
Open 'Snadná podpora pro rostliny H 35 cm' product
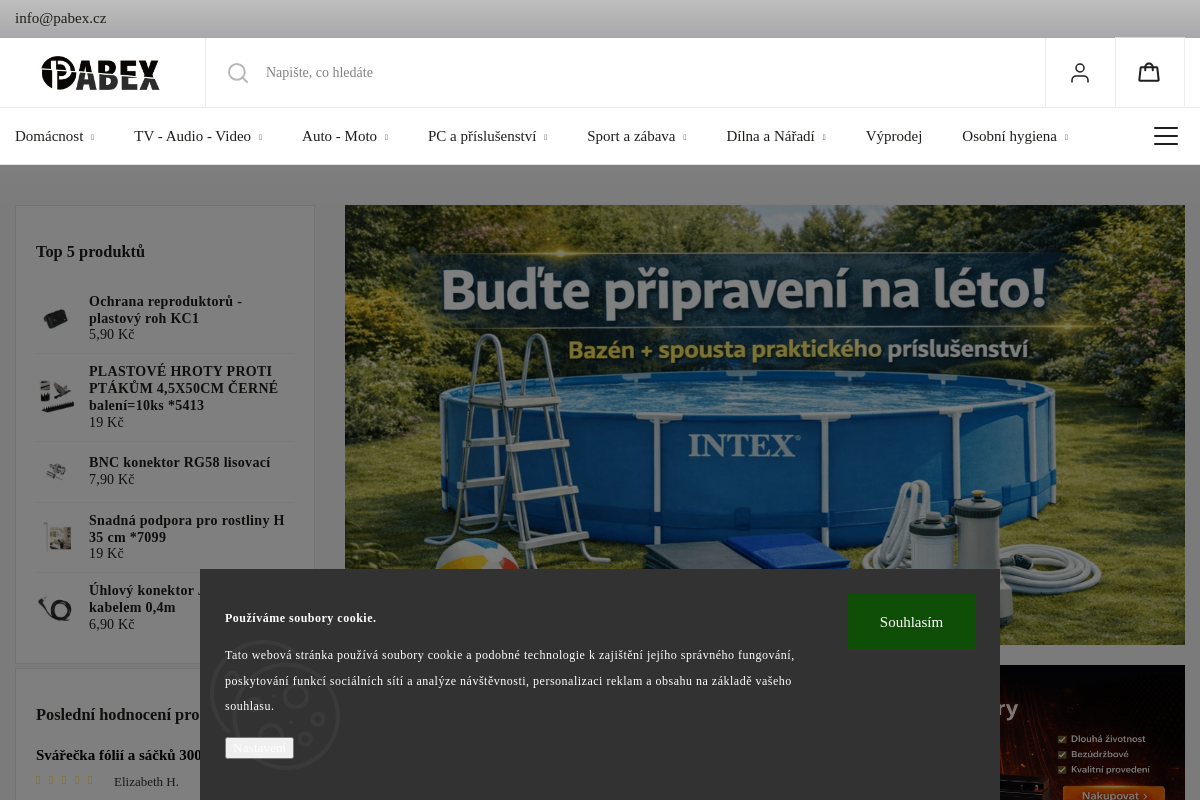(186, 529)
